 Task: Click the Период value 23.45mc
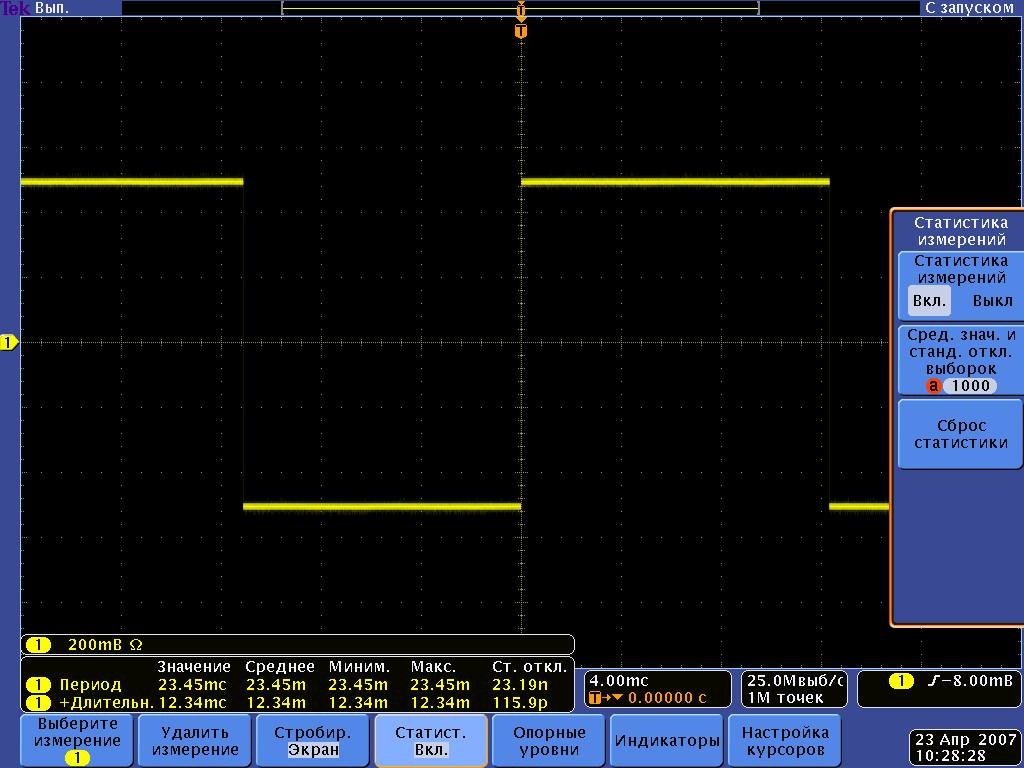coord(192,685)
